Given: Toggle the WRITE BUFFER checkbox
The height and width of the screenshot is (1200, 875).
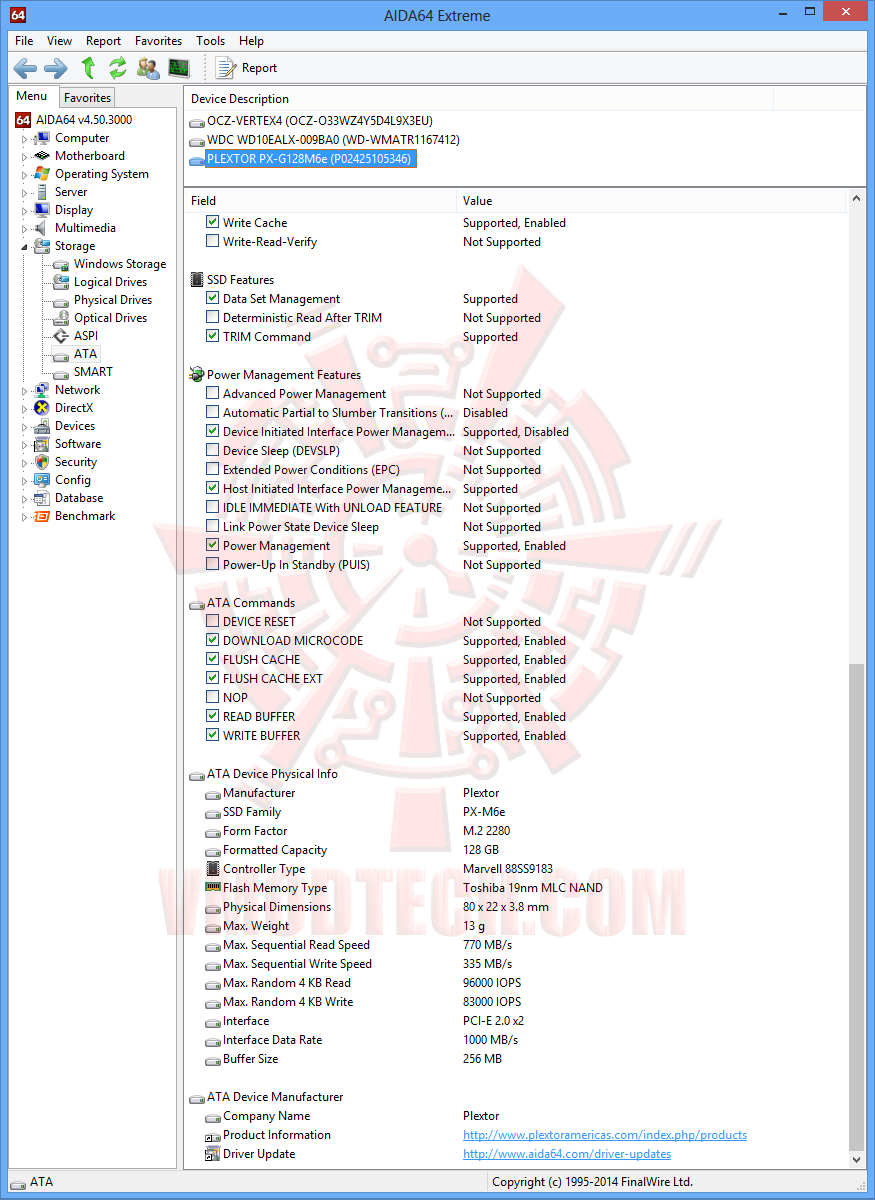Looking at the screenshot, I should (212, 735).
